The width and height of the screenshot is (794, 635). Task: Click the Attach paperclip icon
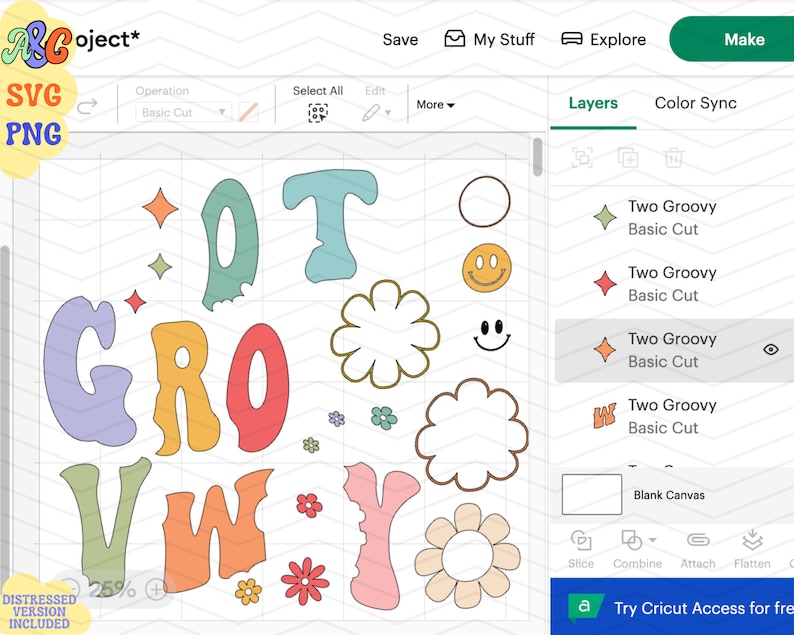[698, 540]
